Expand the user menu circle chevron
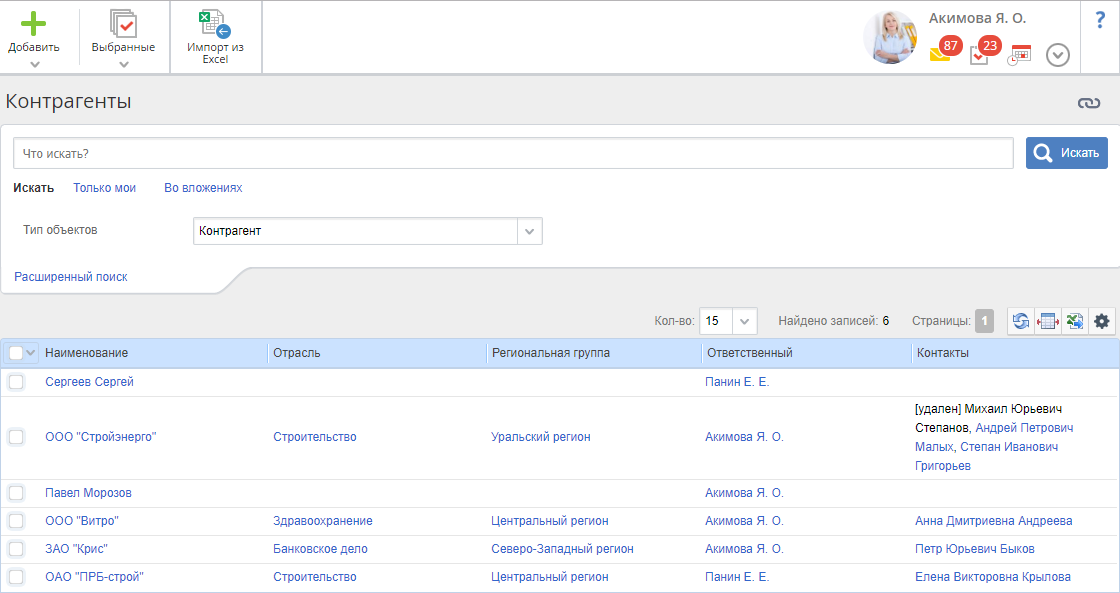Image resolution: width=1120 pixels, height=593 pixels. tap(1058, 55)
